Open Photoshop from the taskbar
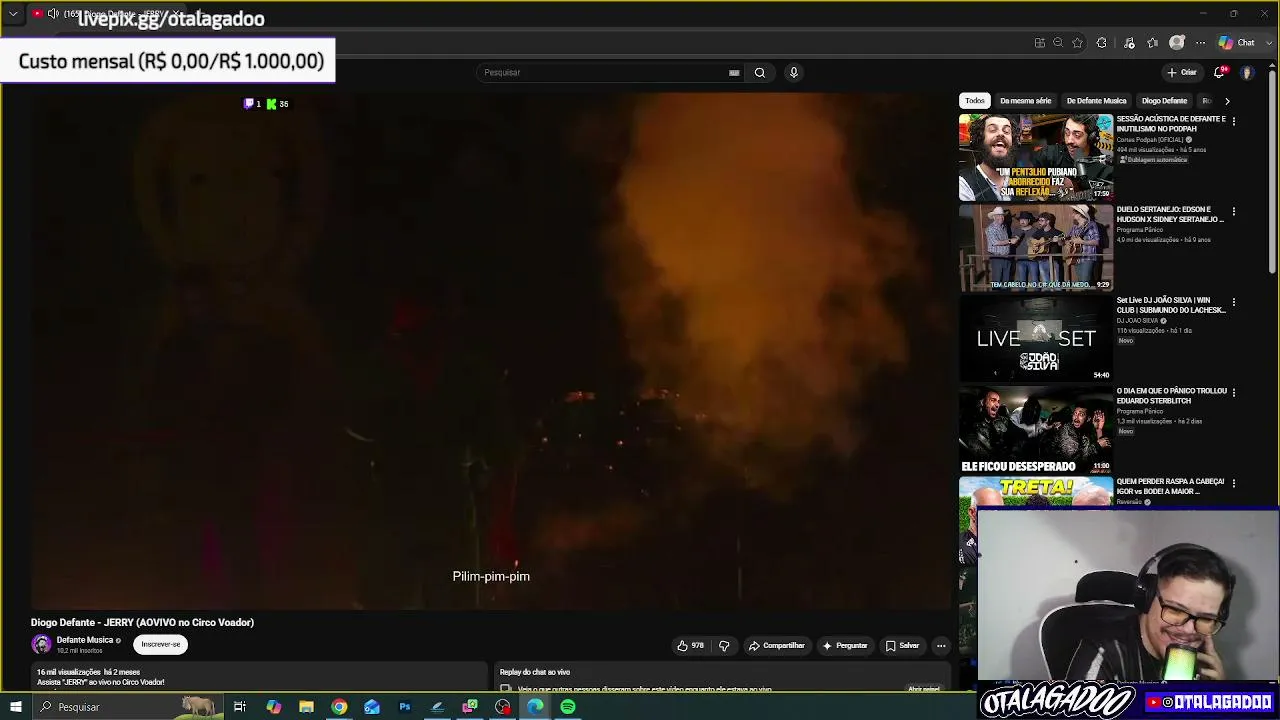The image size is (1280, 720). tap(405, 707)
